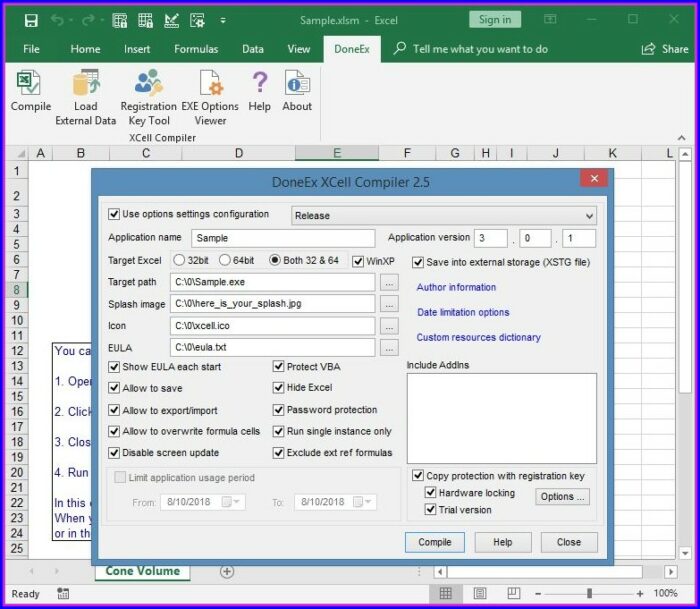Open the To date picker dropdown
The height and width of the screenshot is (609, 700).
point(368,502)
